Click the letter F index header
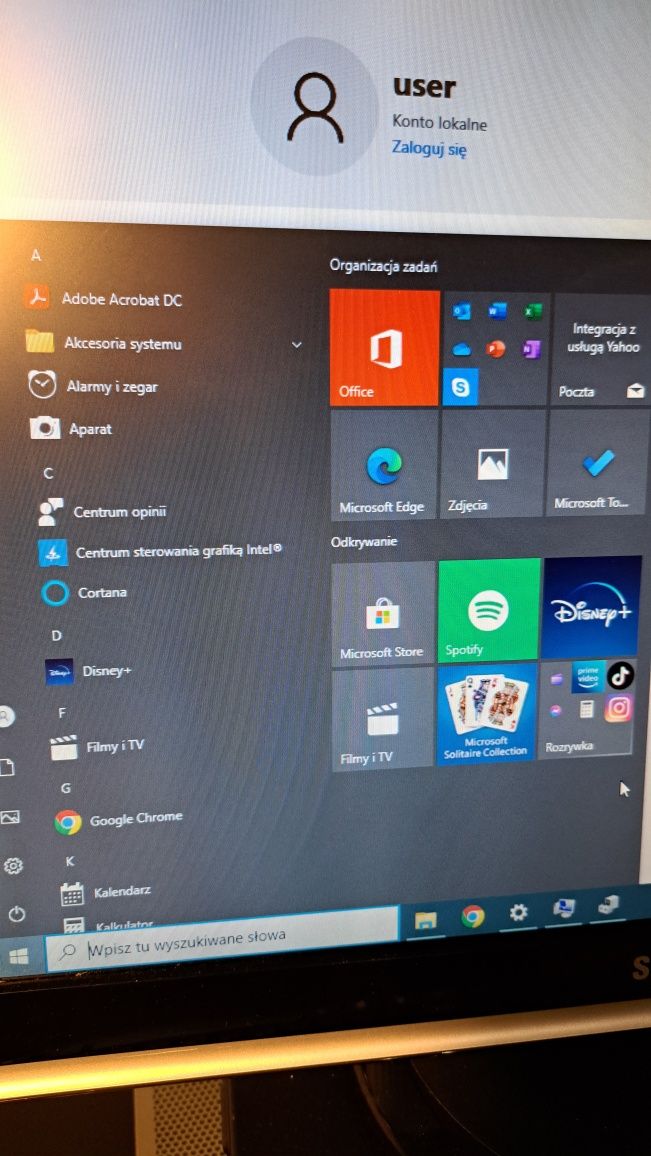Screen dimensions: 651x1156 62,713
